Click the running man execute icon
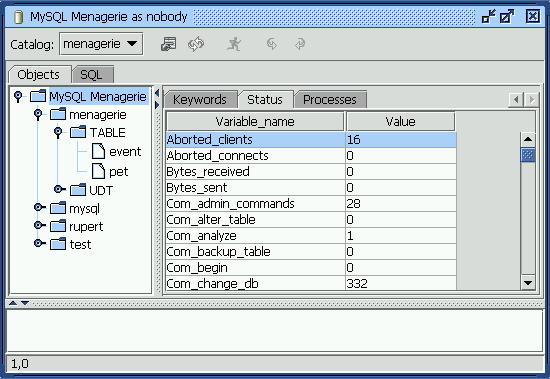 pos(234,44)
